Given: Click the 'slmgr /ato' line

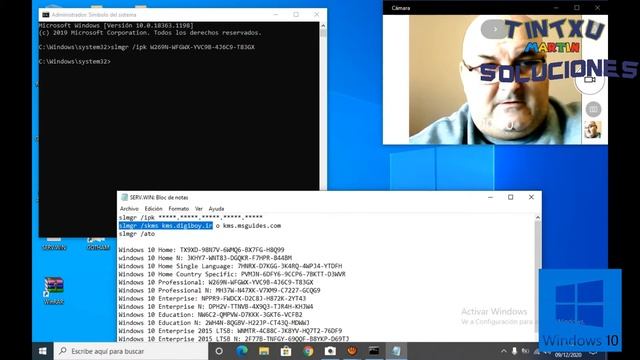Looking at the screenshot, I should pos(137,234).
